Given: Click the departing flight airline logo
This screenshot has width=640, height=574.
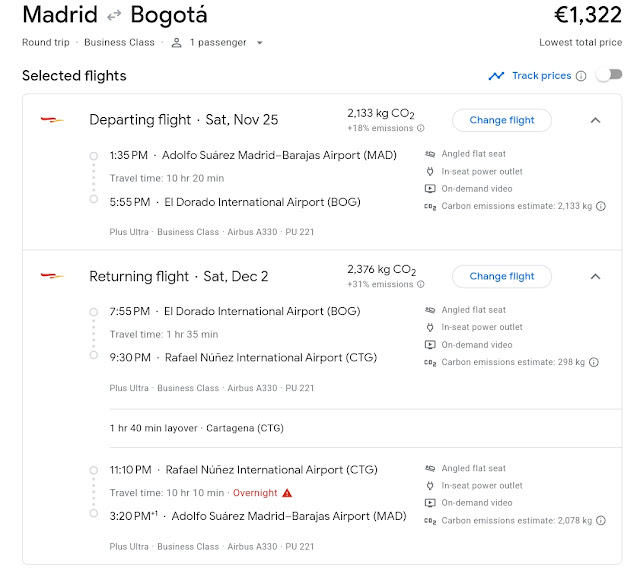Looking at the screenshot, I should 51,120.
